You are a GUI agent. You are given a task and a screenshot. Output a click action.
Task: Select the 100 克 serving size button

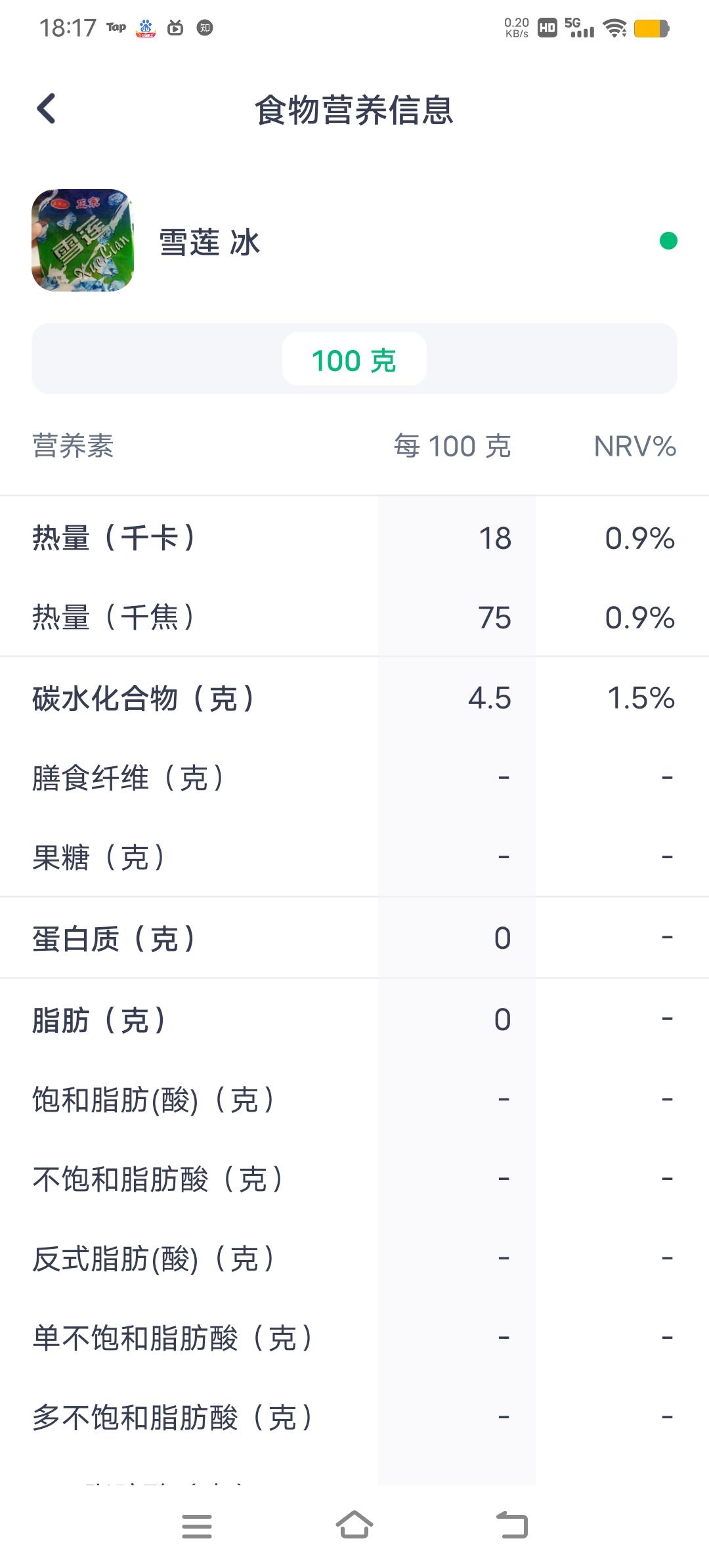tap(354, 359)
